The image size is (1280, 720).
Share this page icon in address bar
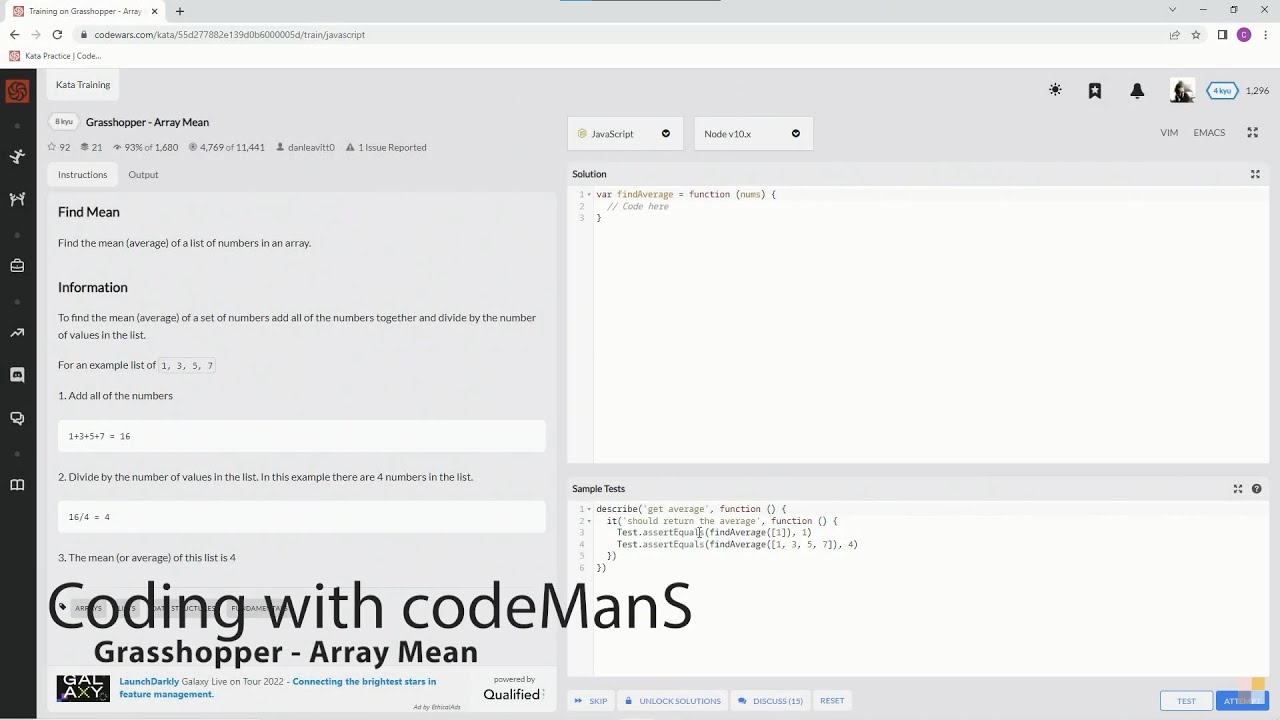[x=1175, y=35]
